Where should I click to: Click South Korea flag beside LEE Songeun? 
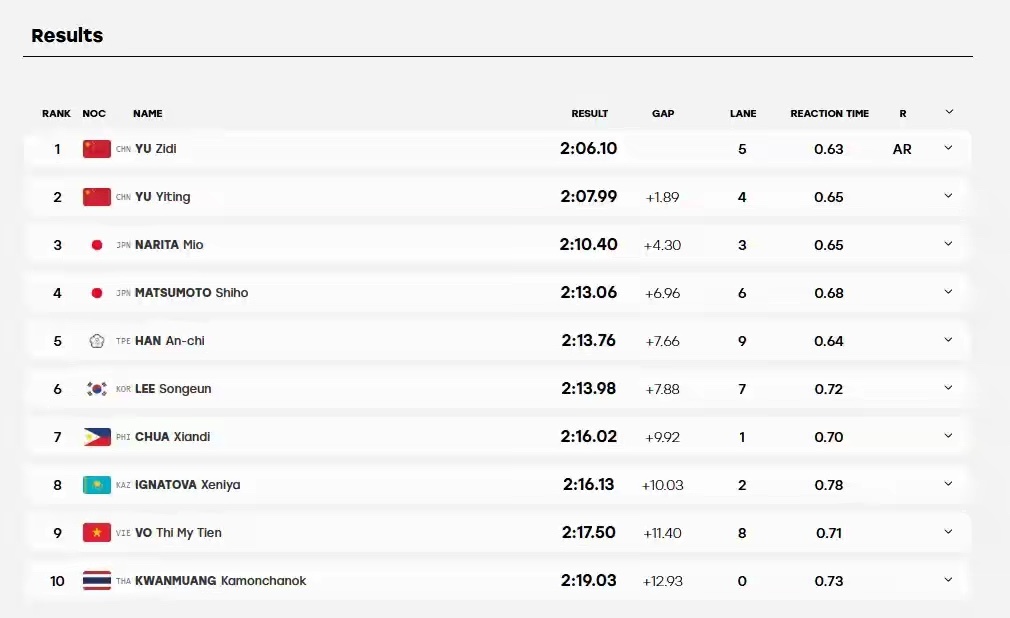97,389
